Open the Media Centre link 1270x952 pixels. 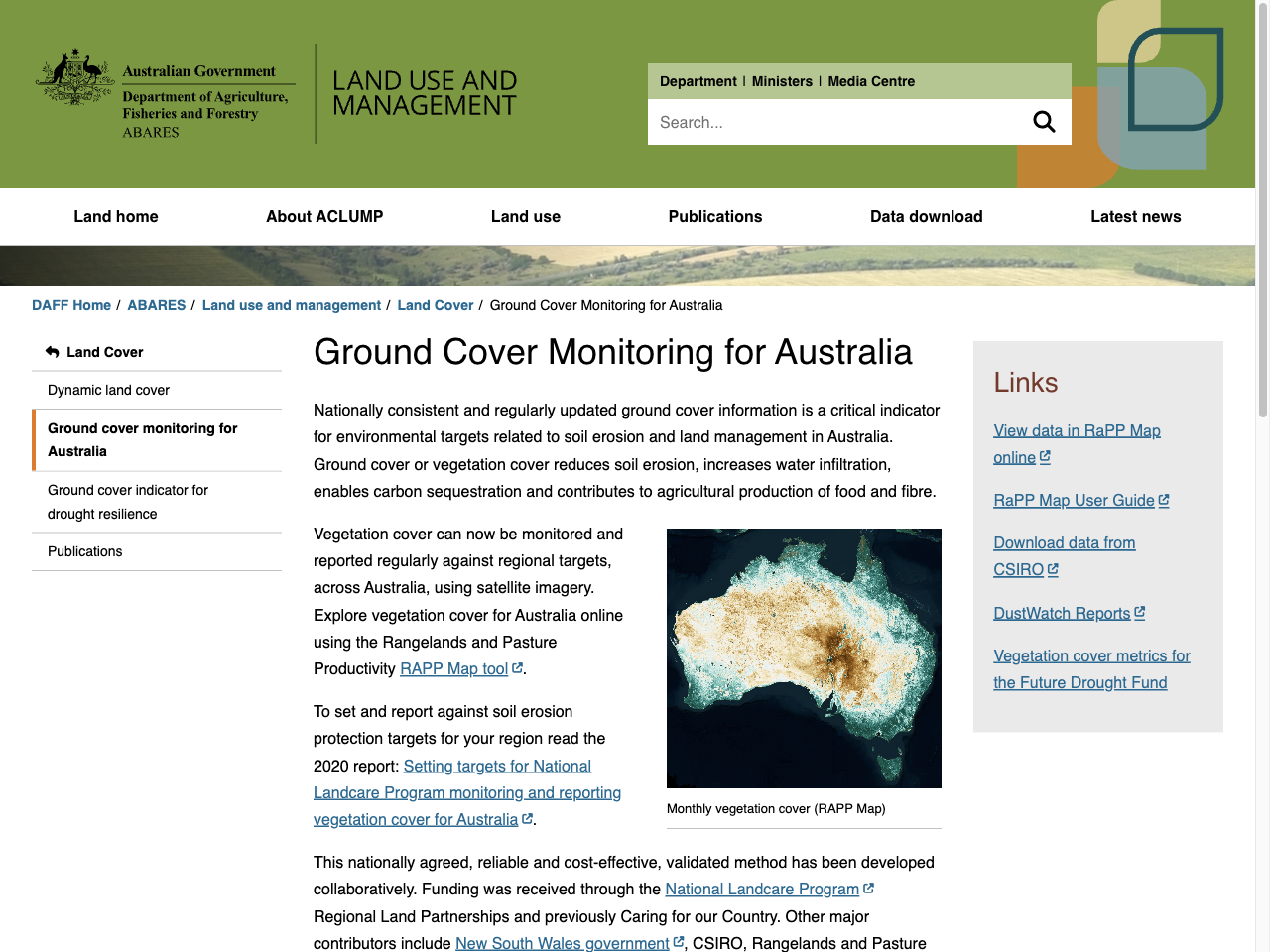(x=870, y=81)
